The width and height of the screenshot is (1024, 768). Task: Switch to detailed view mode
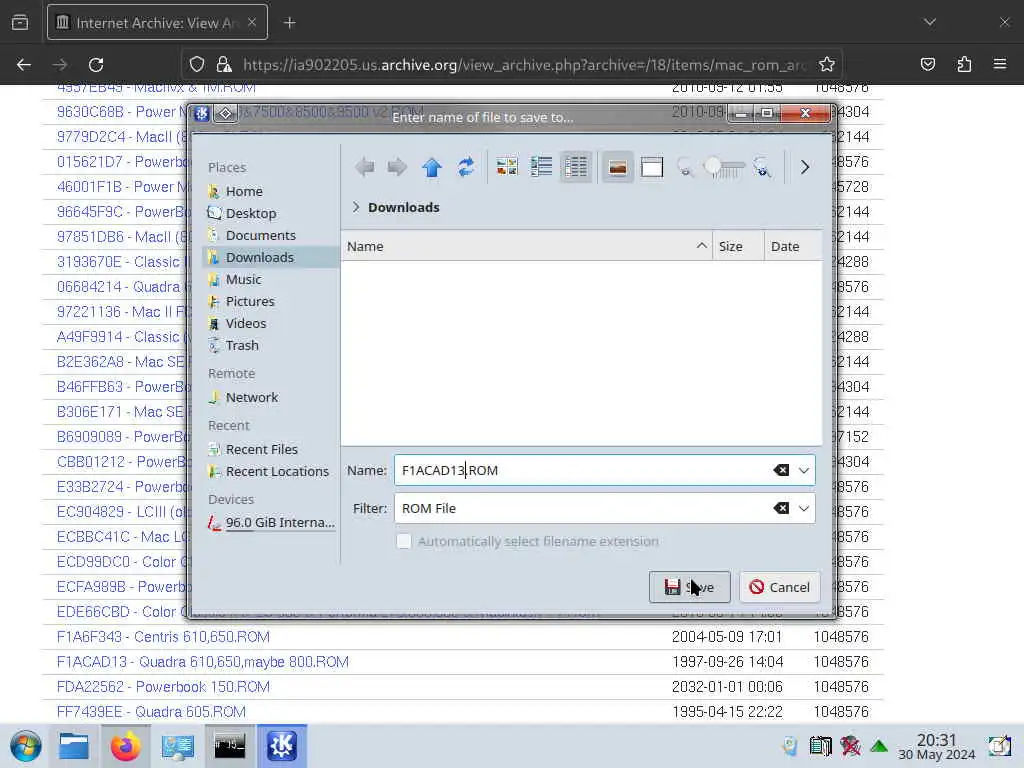[576, 168]
